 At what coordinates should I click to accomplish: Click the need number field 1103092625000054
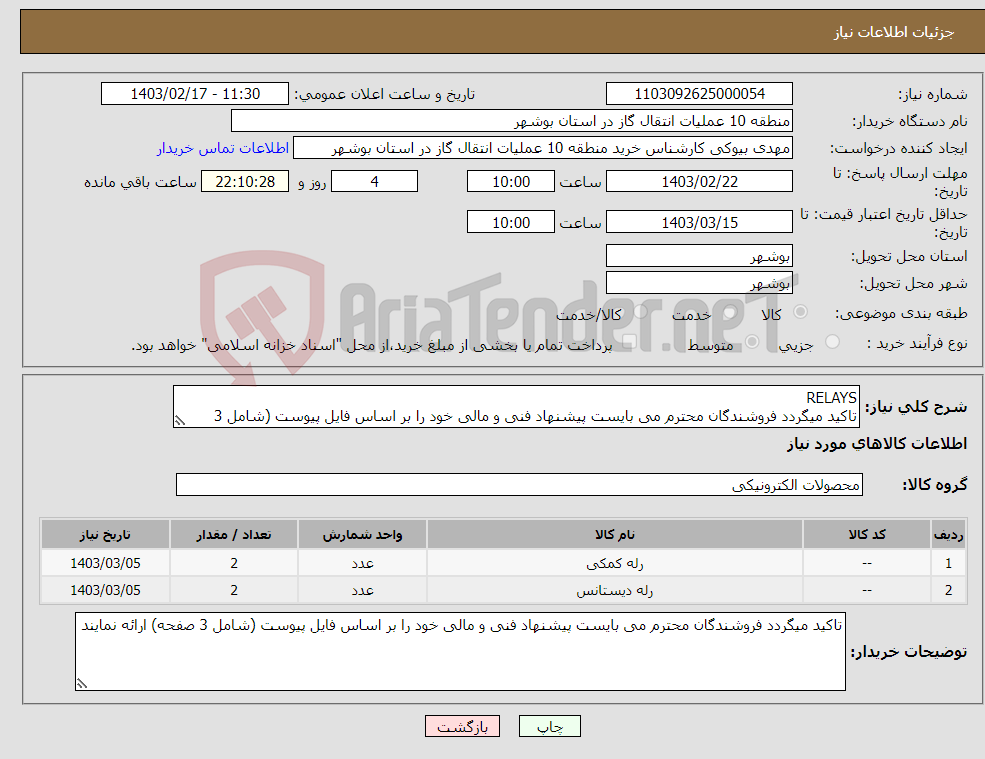pyautogui.click(x=699, y=94)
